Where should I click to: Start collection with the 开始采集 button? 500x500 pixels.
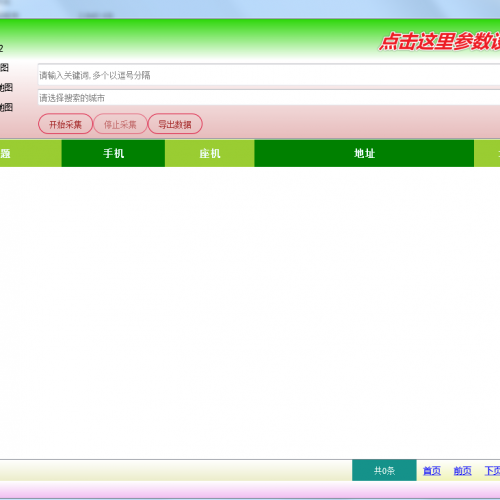(65, 124)
